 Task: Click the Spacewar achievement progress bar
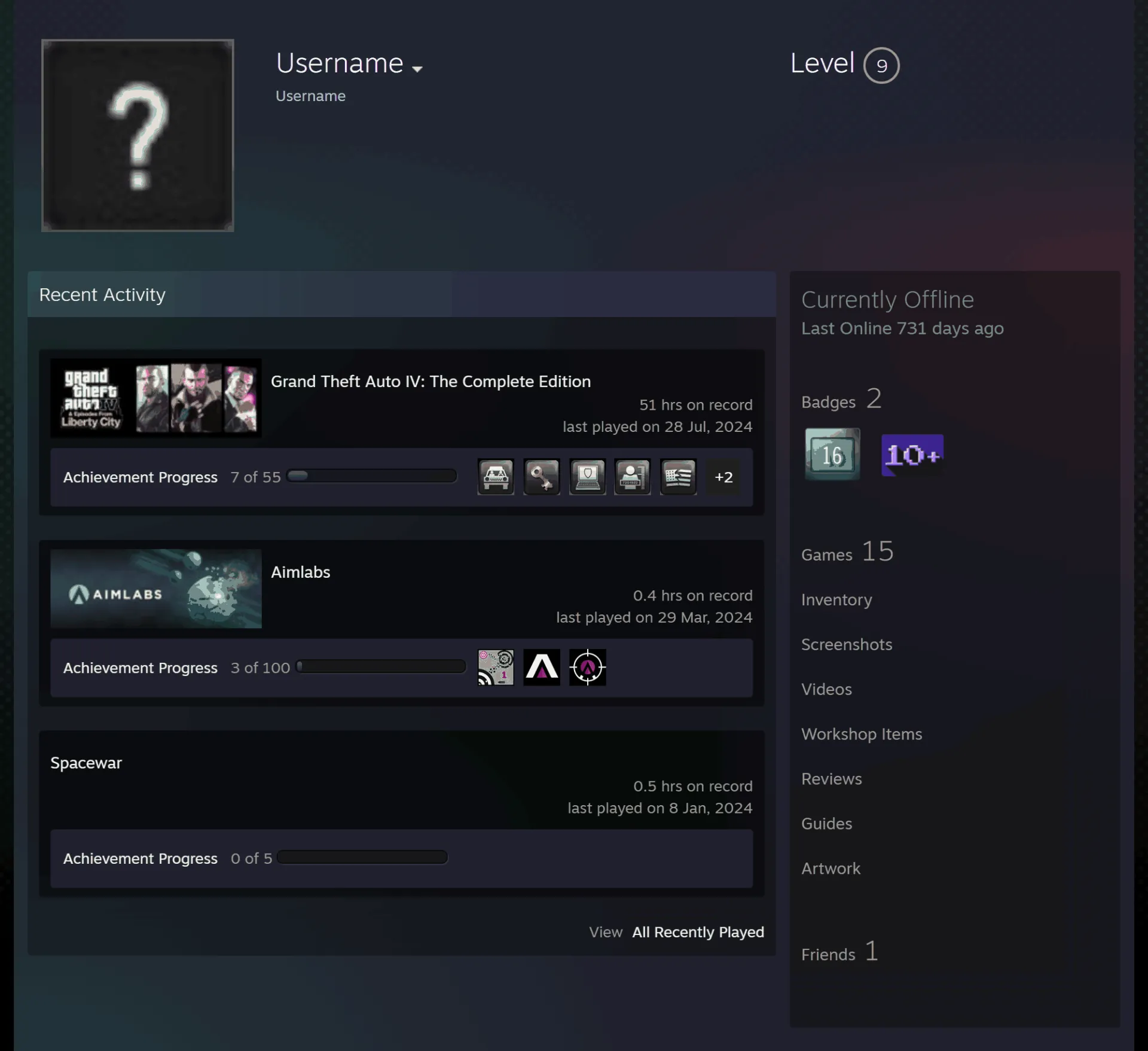[x=362, y=857]
